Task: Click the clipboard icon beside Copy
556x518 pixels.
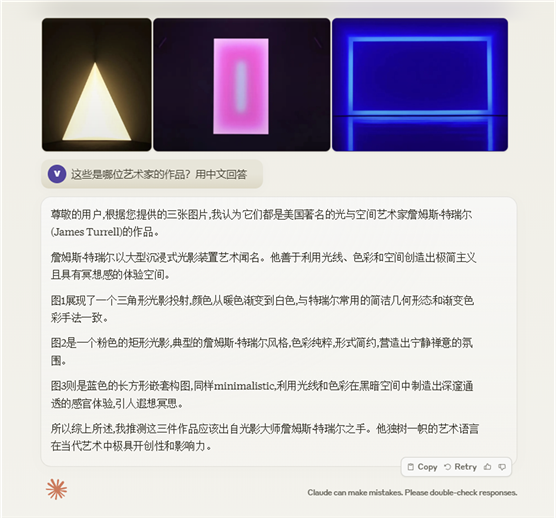Action: [x=411, y=467]
